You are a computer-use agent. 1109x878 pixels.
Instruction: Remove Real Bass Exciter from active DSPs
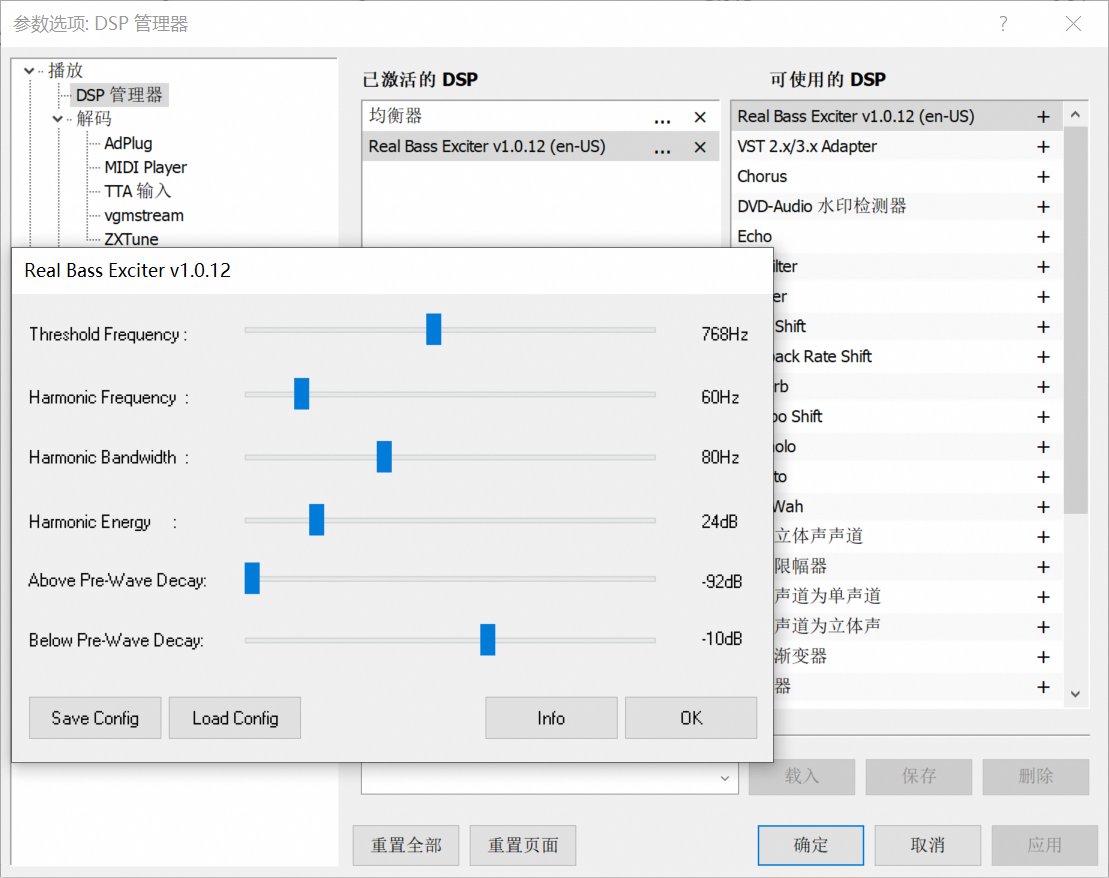700,147
